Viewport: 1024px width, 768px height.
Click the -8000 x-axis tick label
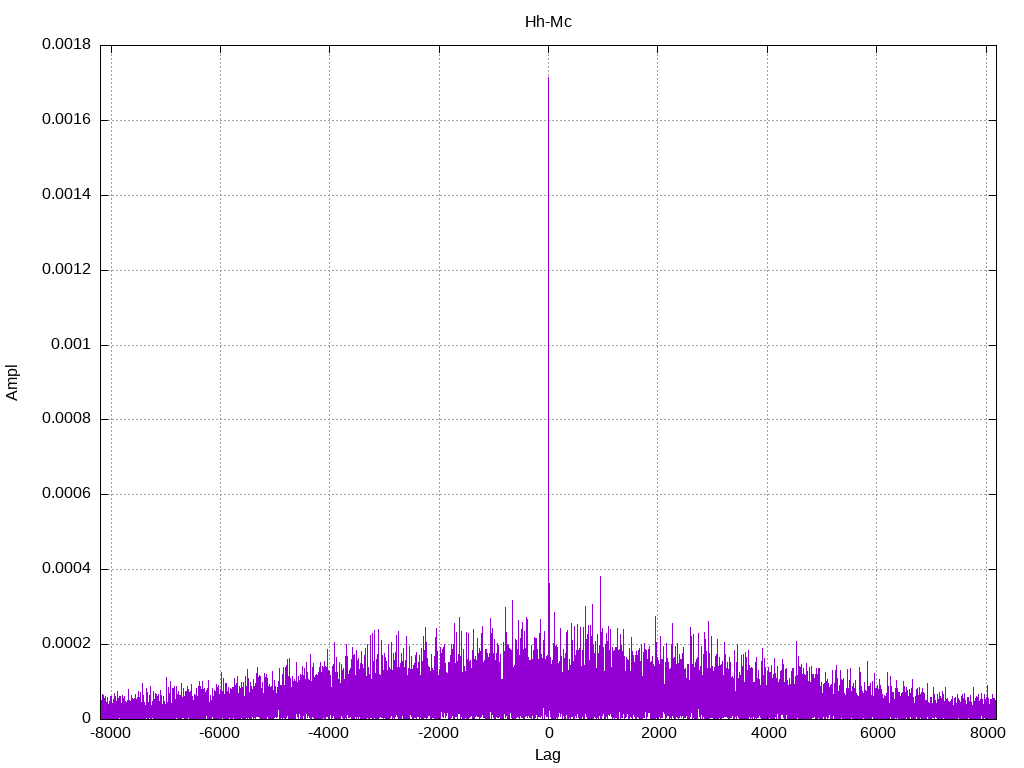[110, 733]
